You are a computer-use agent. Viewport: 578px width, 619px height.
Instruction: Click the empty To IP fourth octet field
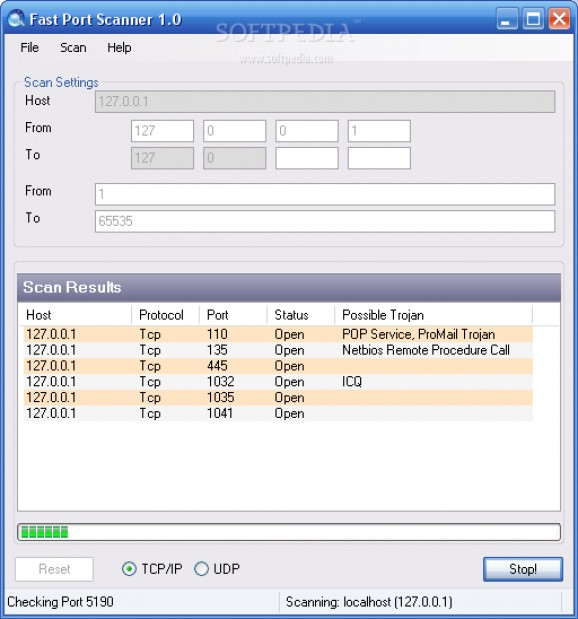pos(379,158)
